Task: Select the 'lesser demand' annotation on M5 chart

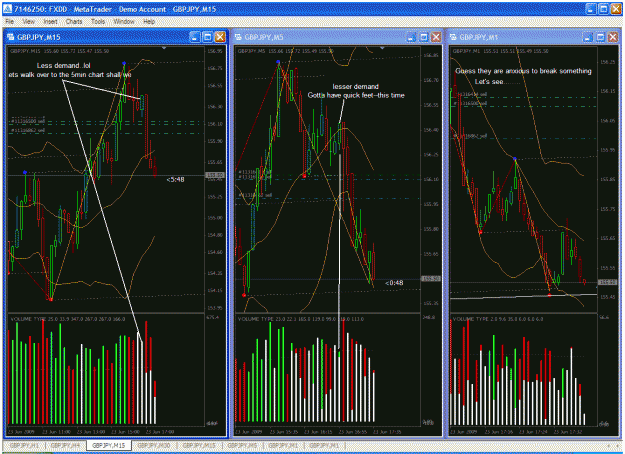Action: 356,86
